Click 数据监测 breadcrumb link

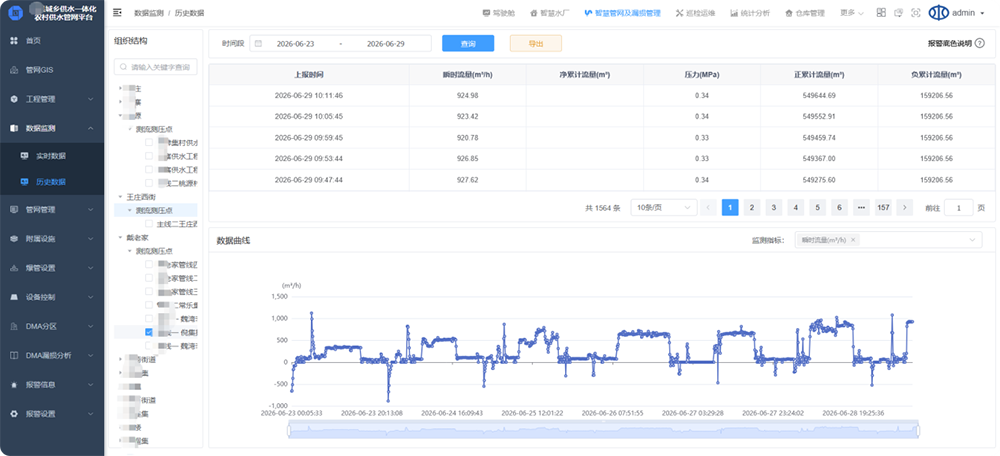pos(149,13)
